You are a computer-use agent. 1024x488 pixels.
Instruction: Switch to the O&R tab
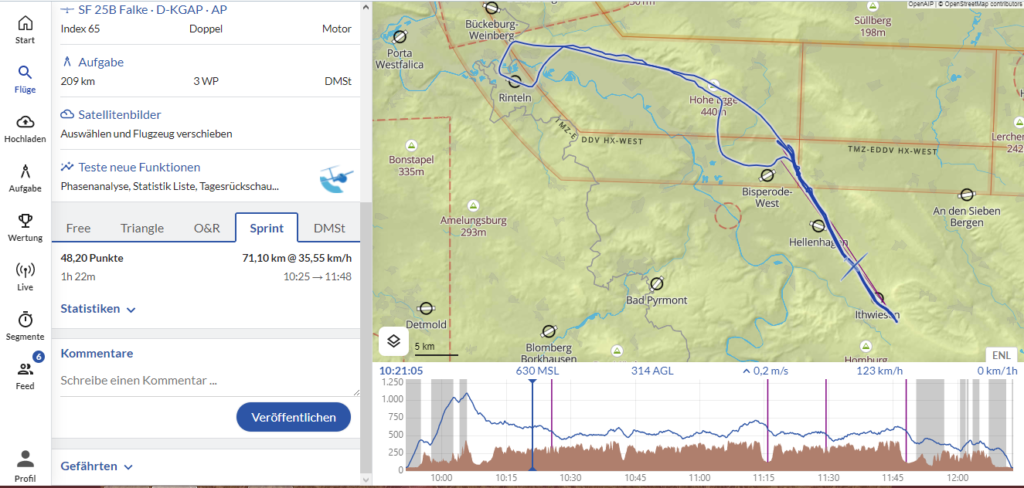(206, 228)
